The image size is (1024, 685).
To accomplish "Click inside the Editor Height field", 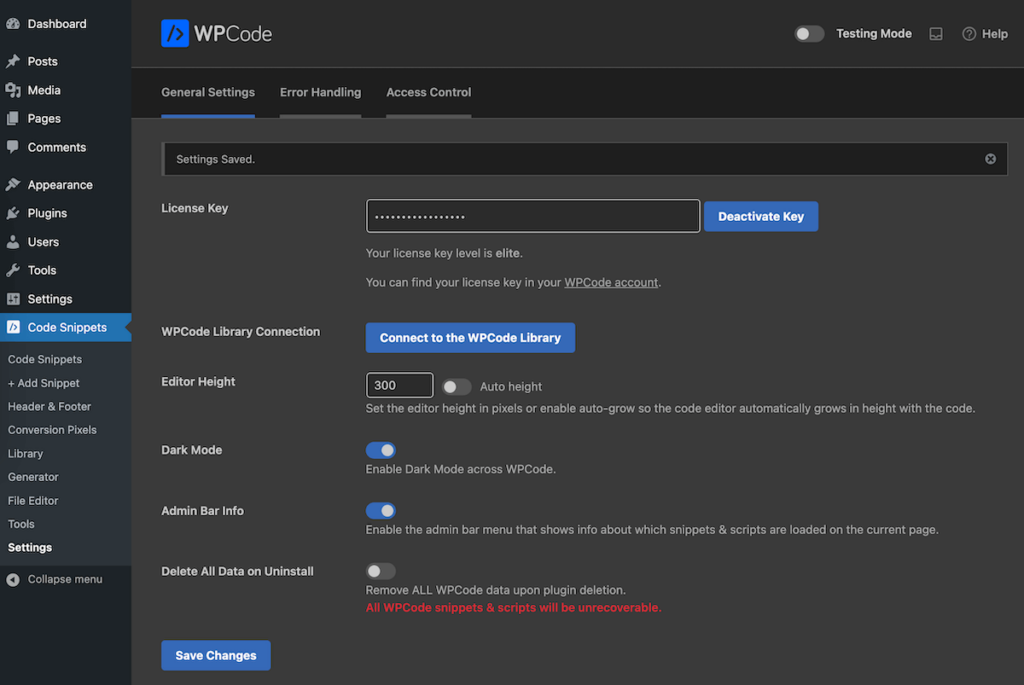I will click(399, 385).
